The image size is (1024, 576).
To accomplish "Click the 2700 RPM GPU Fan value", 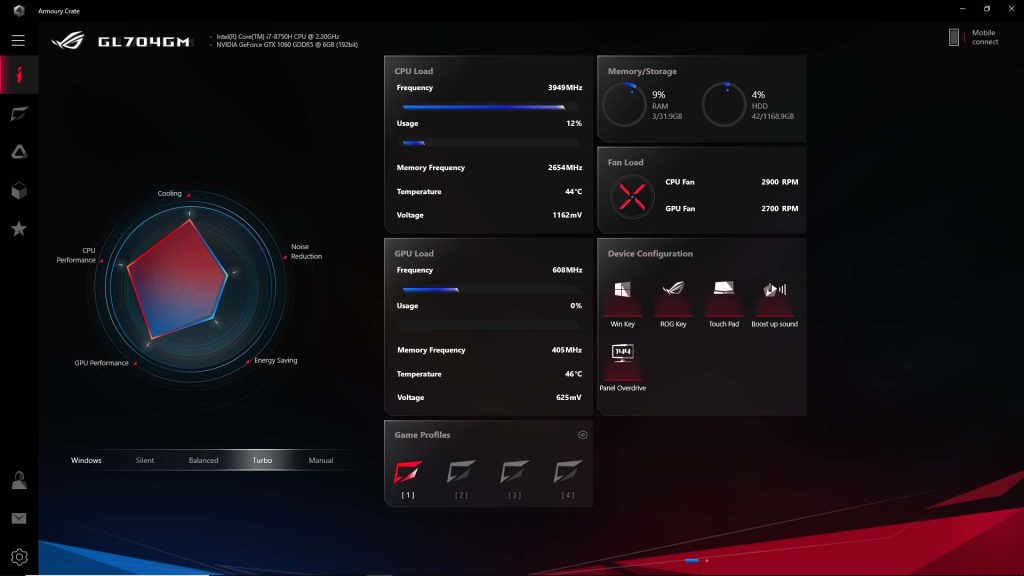I will tap(779, 208).
